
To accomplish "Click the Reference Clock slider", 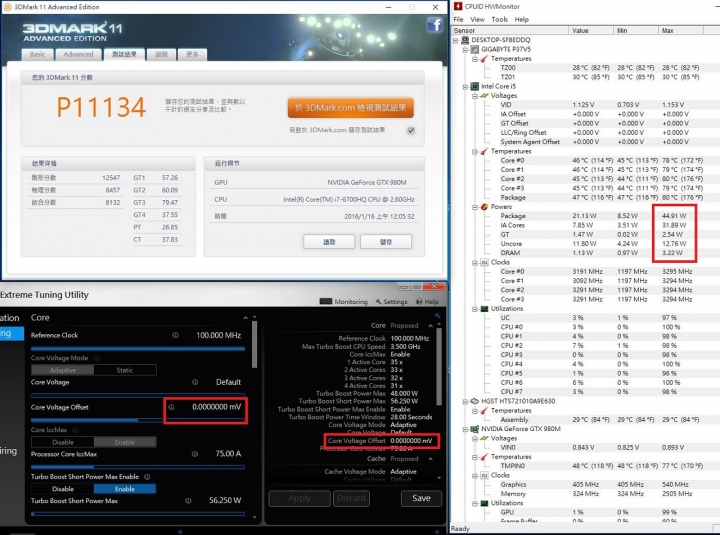I will coord(138,349).
